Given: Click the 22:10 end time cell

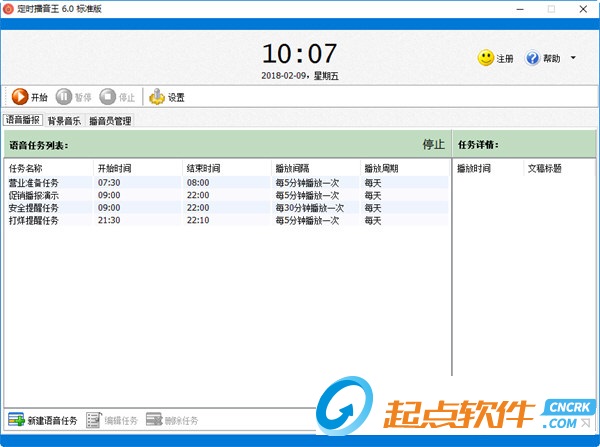Looking at the screenshot, I should pos(198,220).
